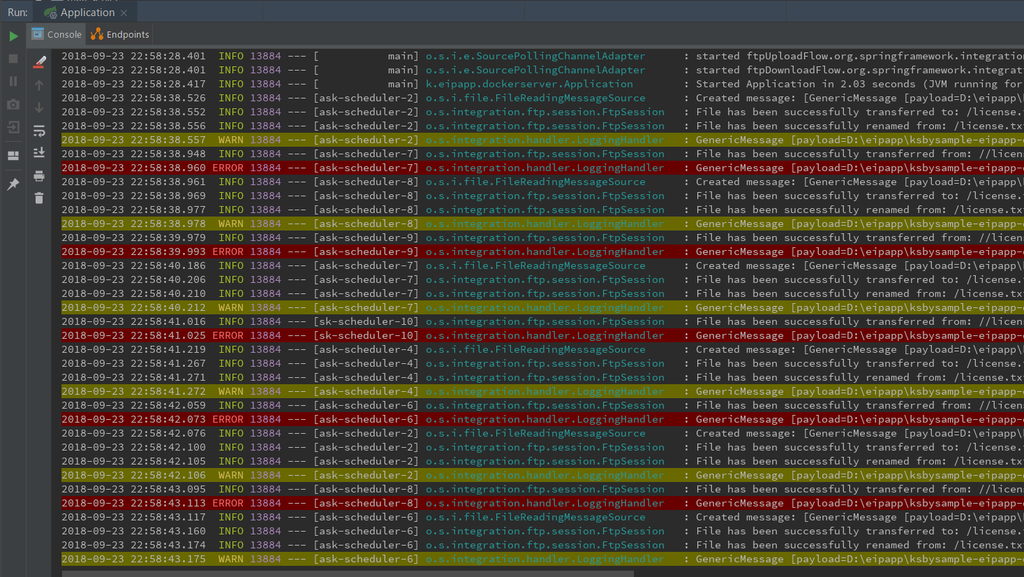Viewport: 1024px width, 577px height.
Task: Click the Exit icon in left toolbar
Action: pos(13,128)
